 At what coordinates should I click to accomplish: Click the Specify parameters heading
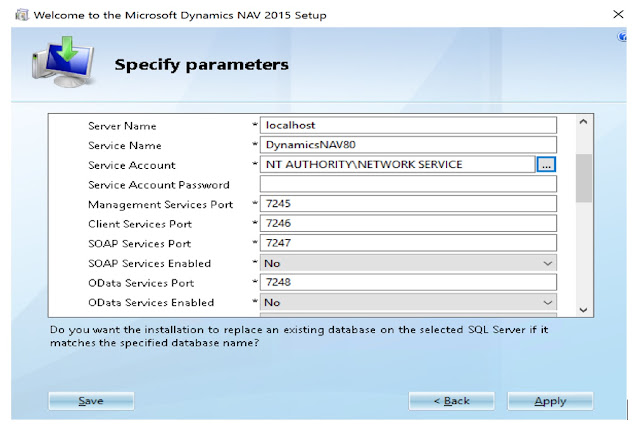click(202, 65)
